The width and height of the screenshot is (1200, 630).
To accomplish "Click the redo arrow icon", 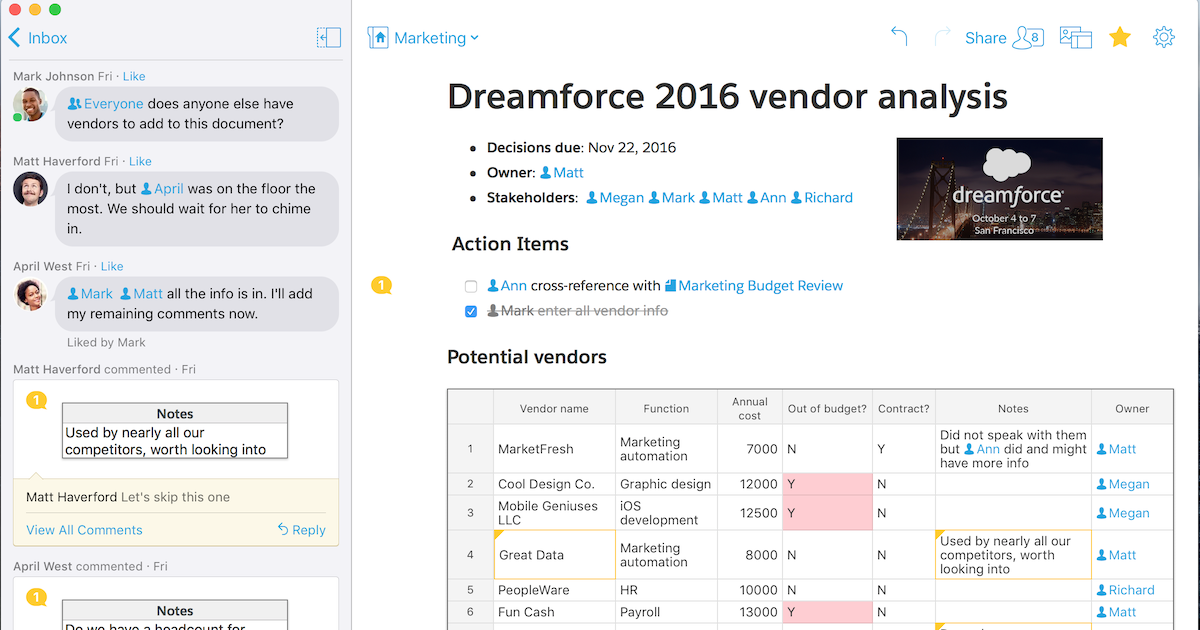I will [x=941, y=38].
